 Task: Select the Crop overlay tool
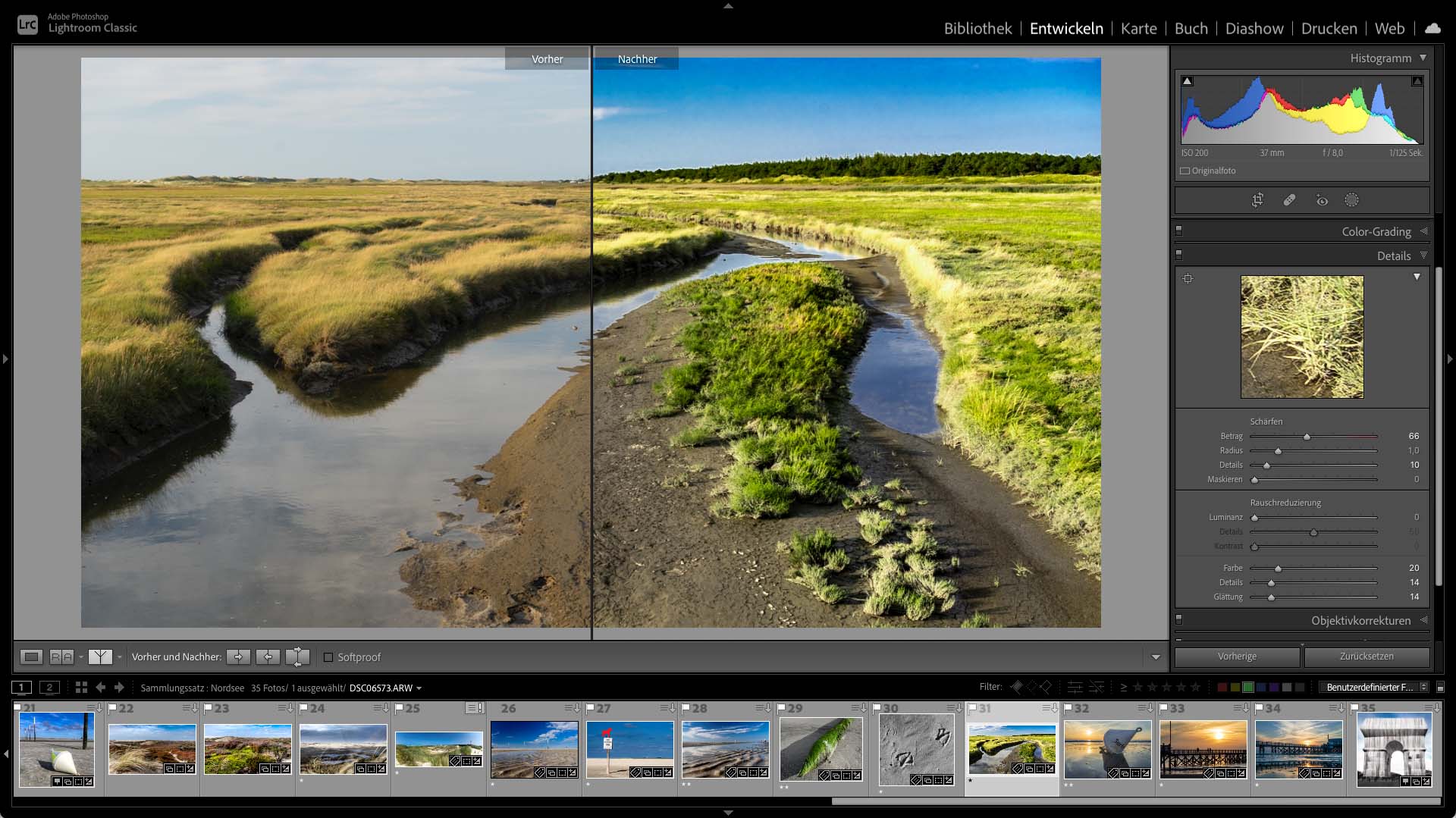[x=1257, y=200]
